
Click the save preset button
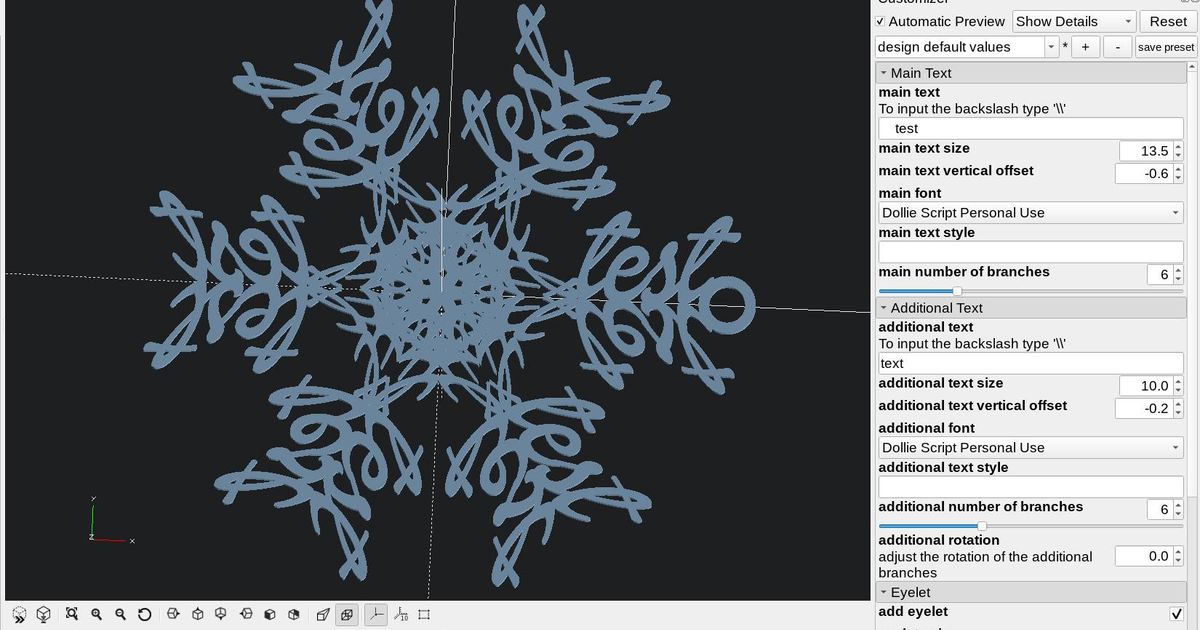pyautogui.click(x=1165, y=46)
